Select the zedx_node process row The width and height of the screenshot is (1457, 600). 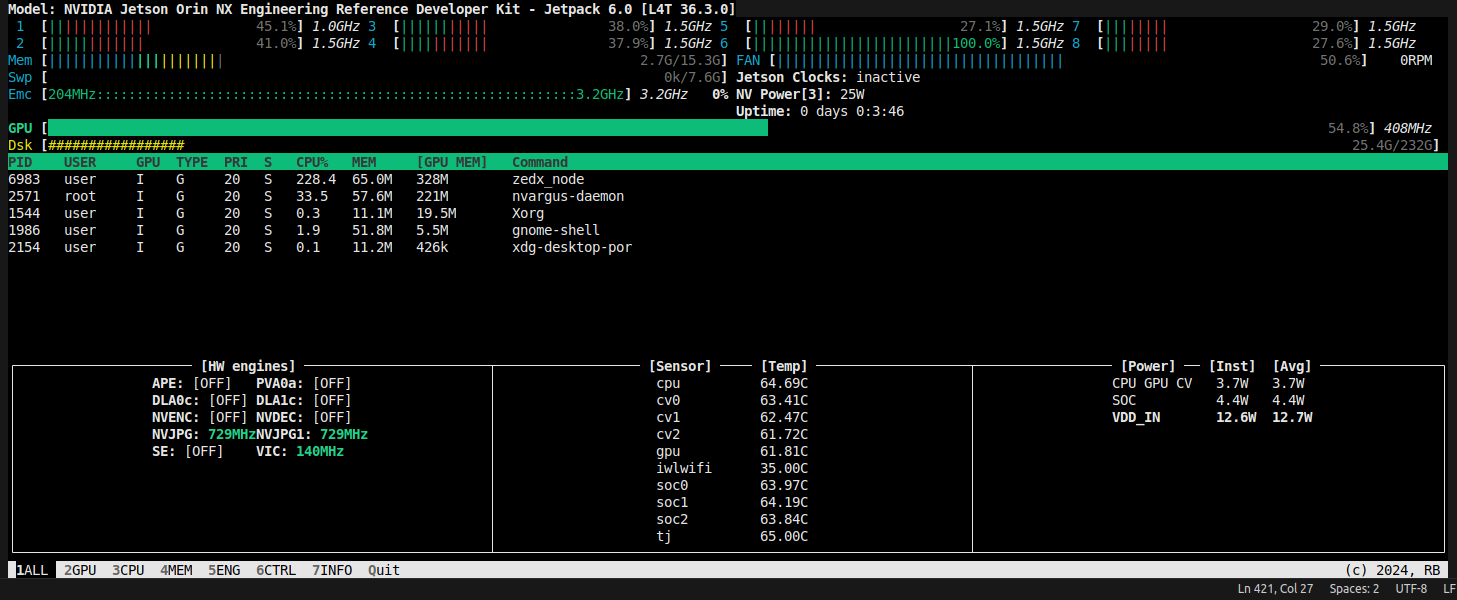pos(728,179)
